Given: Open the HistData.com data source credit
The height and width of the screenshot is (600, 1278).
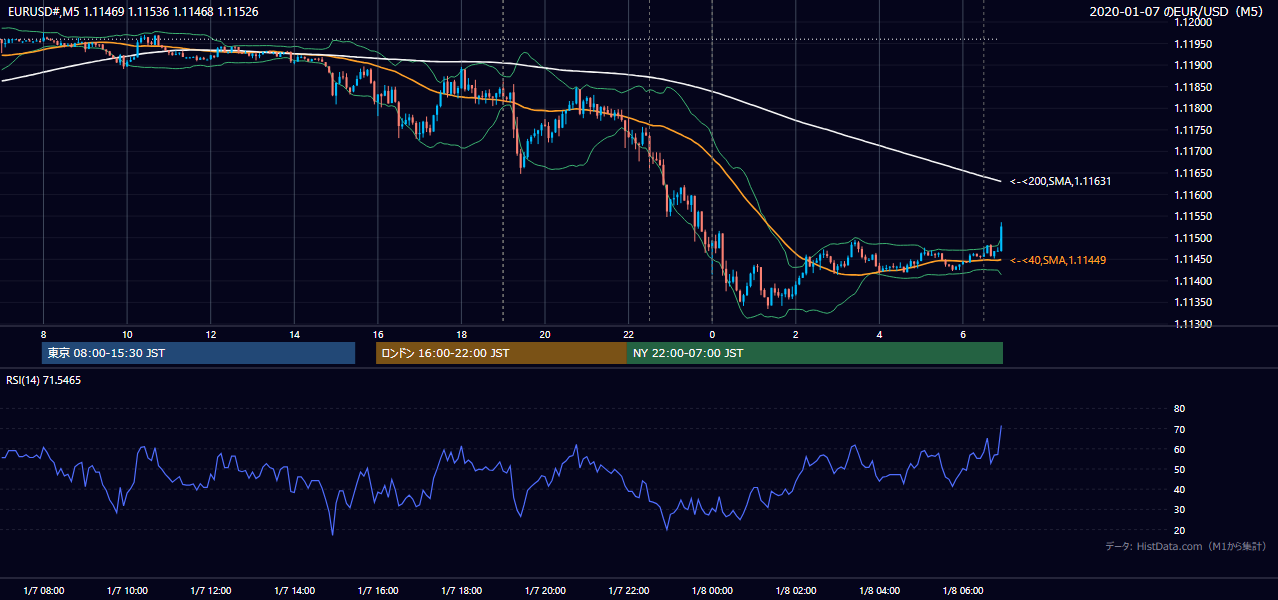Looking at the screenshot, I should [x=1185, y=546].
